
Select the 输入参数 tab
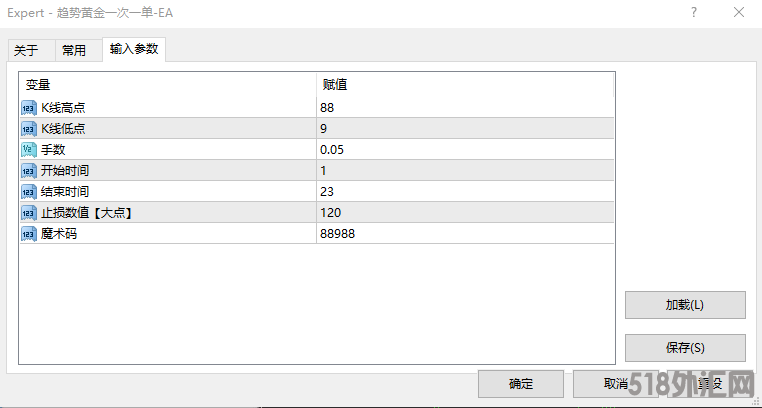(x=134, y=49)
